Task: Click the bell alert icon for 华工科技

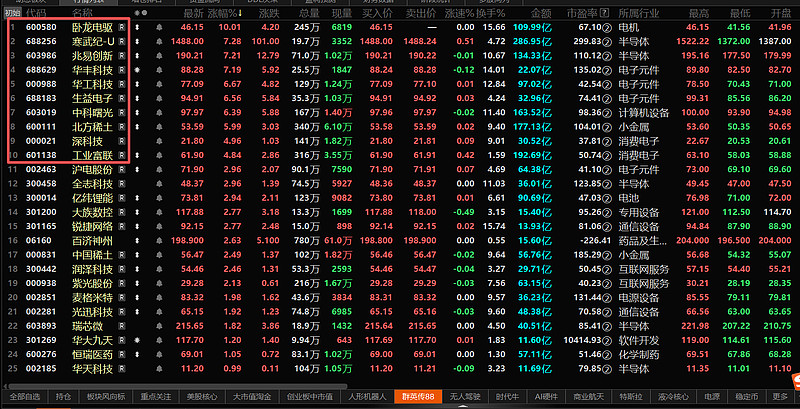Action: click(x=160, y=85)
